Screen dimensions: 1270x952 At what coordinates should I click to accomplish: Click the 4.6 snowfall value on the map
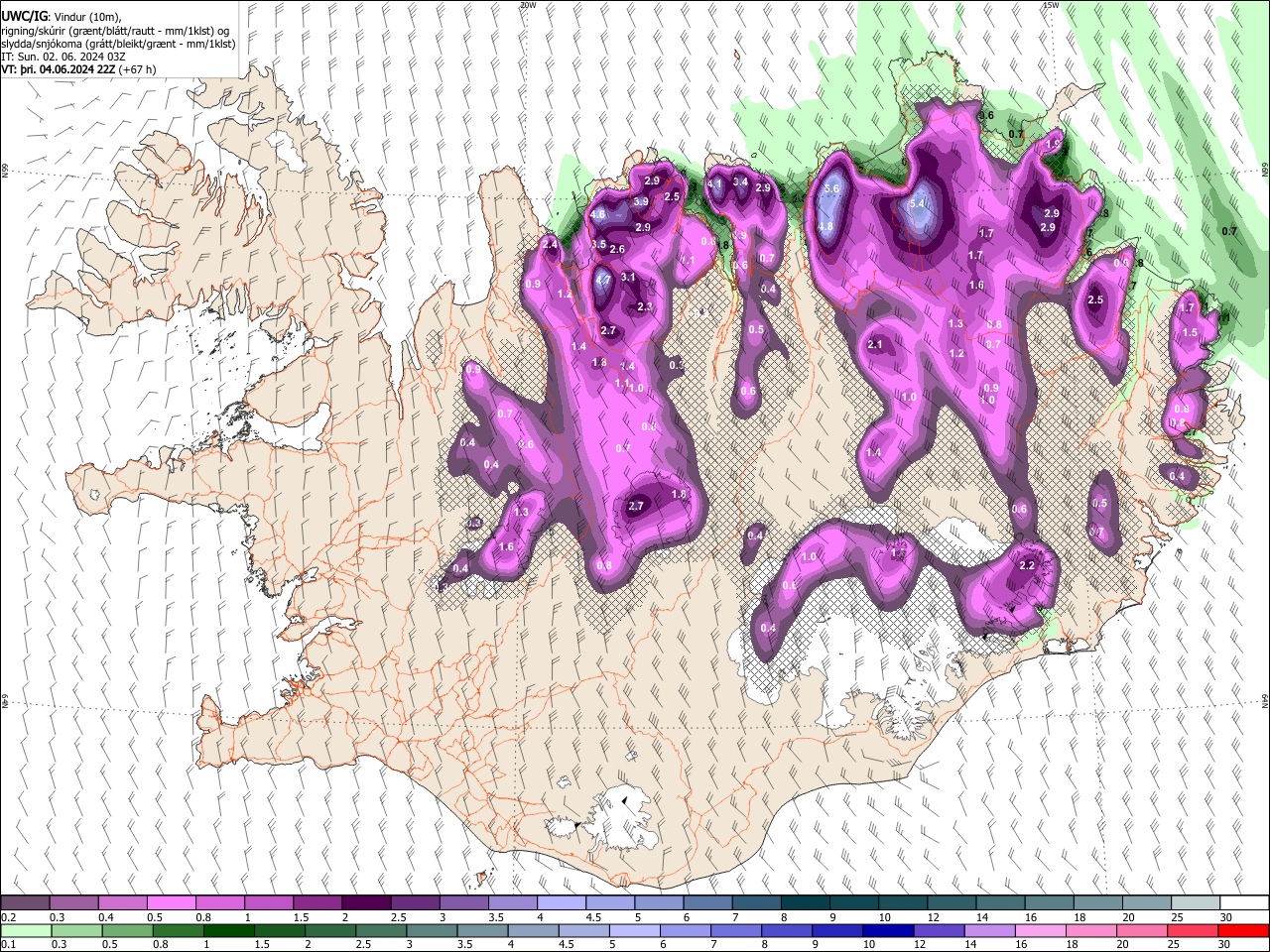597,214
